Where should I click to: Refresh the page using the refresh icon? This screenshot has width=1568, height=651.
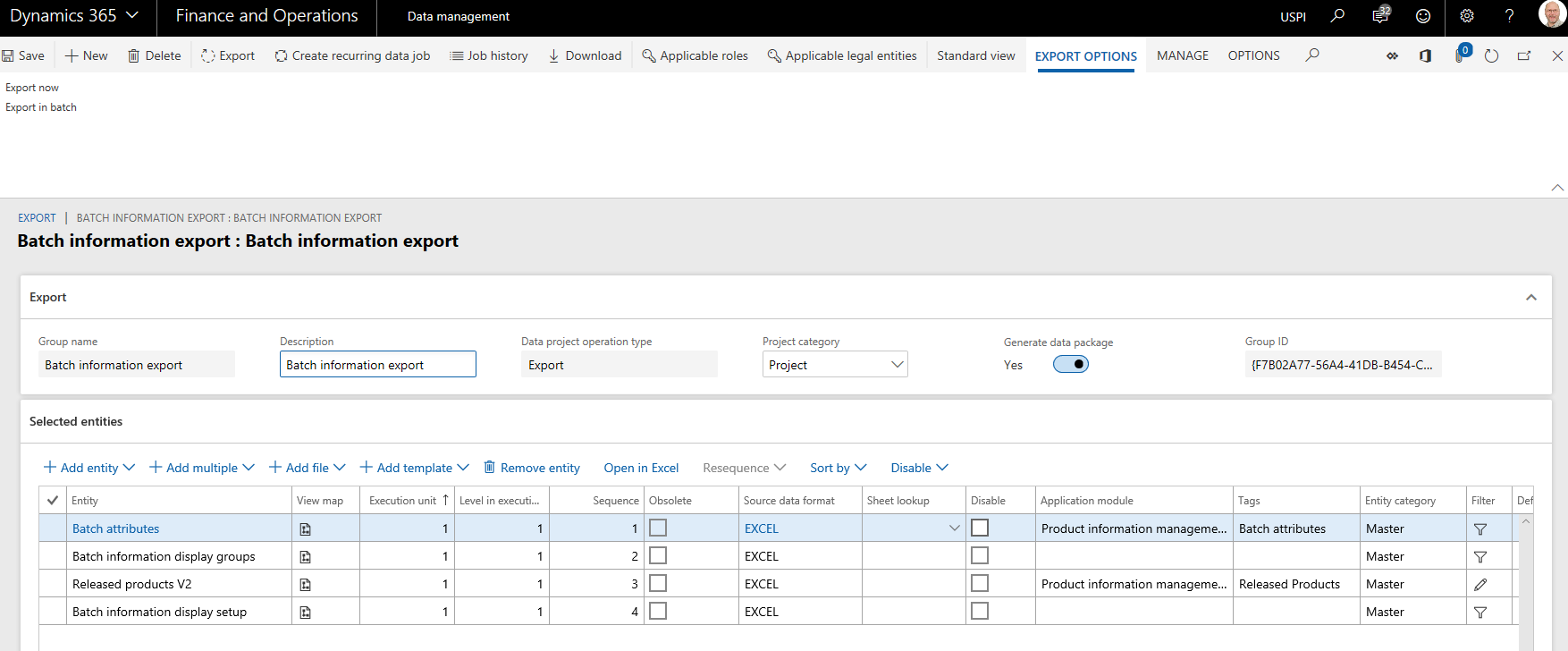tap(1491, 55)
